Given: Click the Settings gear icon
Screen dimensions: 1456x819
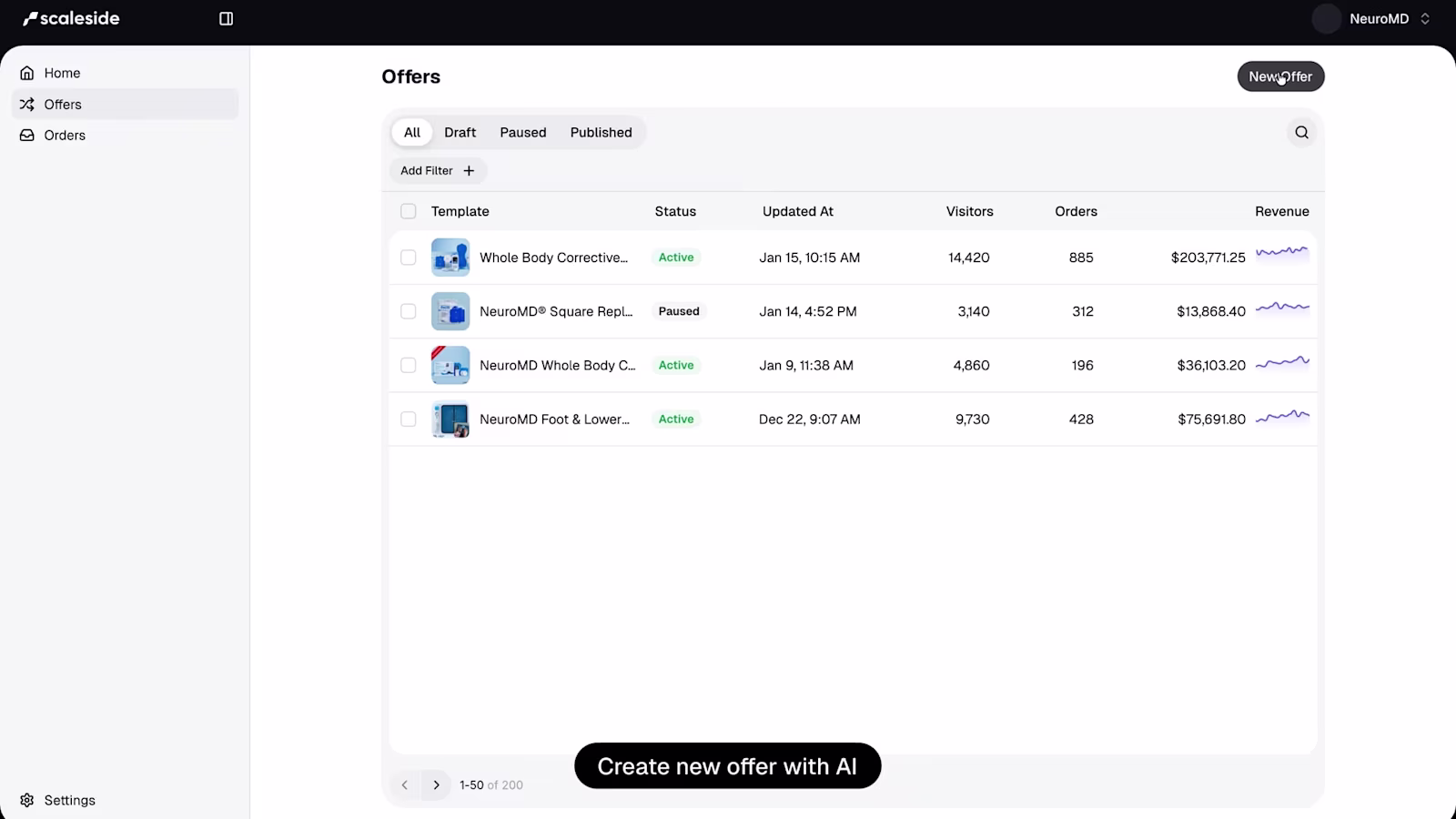Looking at the screenshot, I should click(x=27, y=800).
